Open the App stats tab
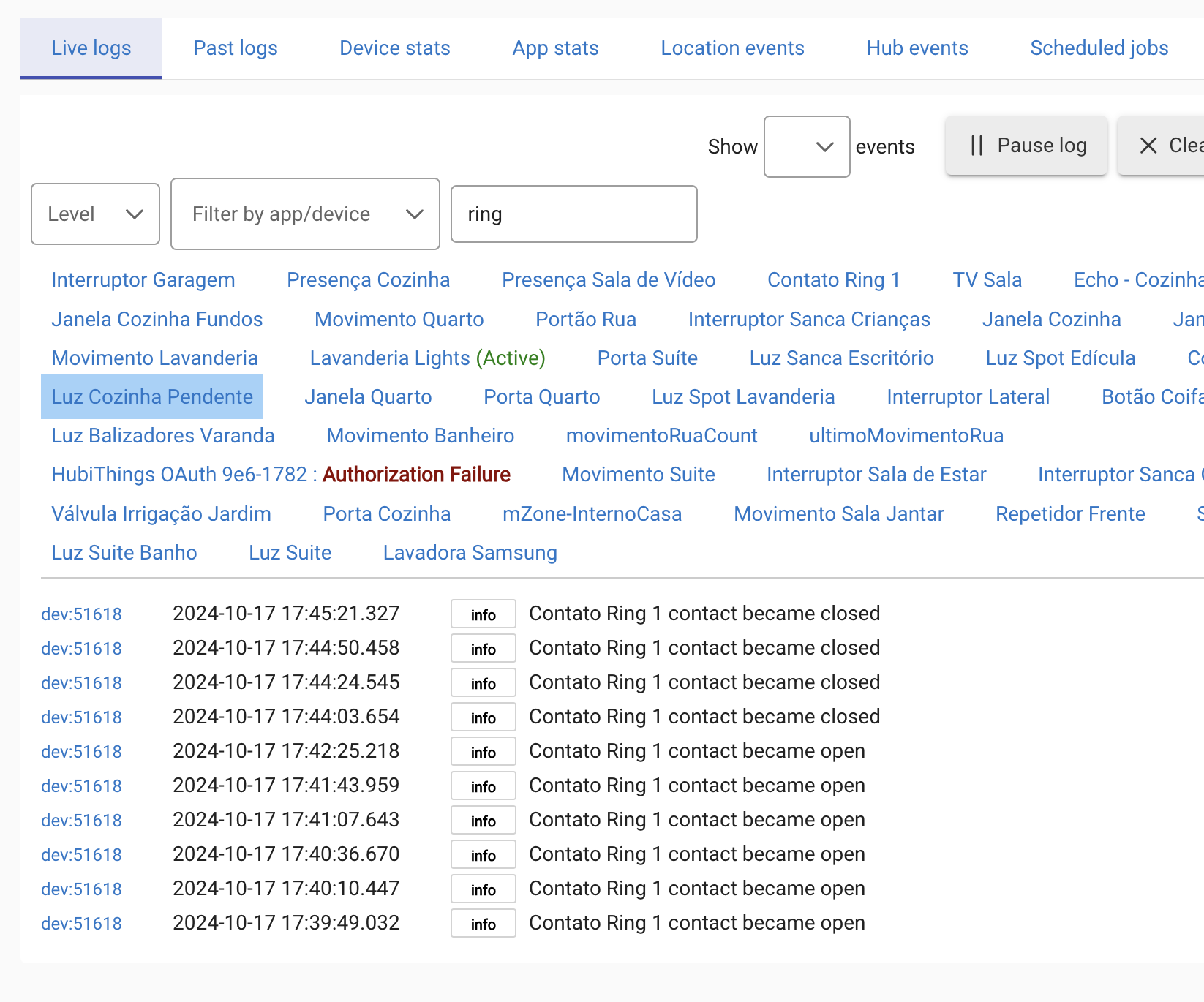The image size is (1204, 1002). coord(556,48)
